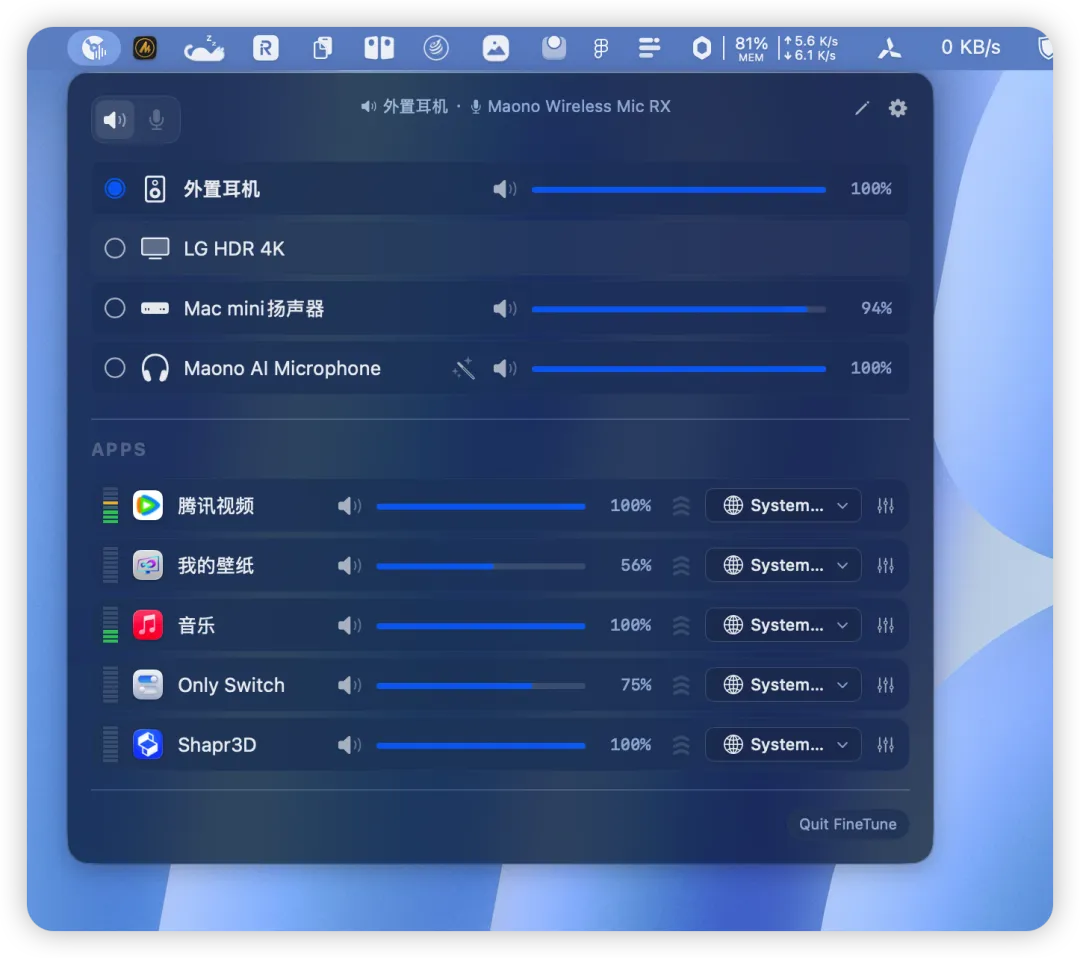
Task: Click the magic wand icon on Maono row
Action: (464, 368)
